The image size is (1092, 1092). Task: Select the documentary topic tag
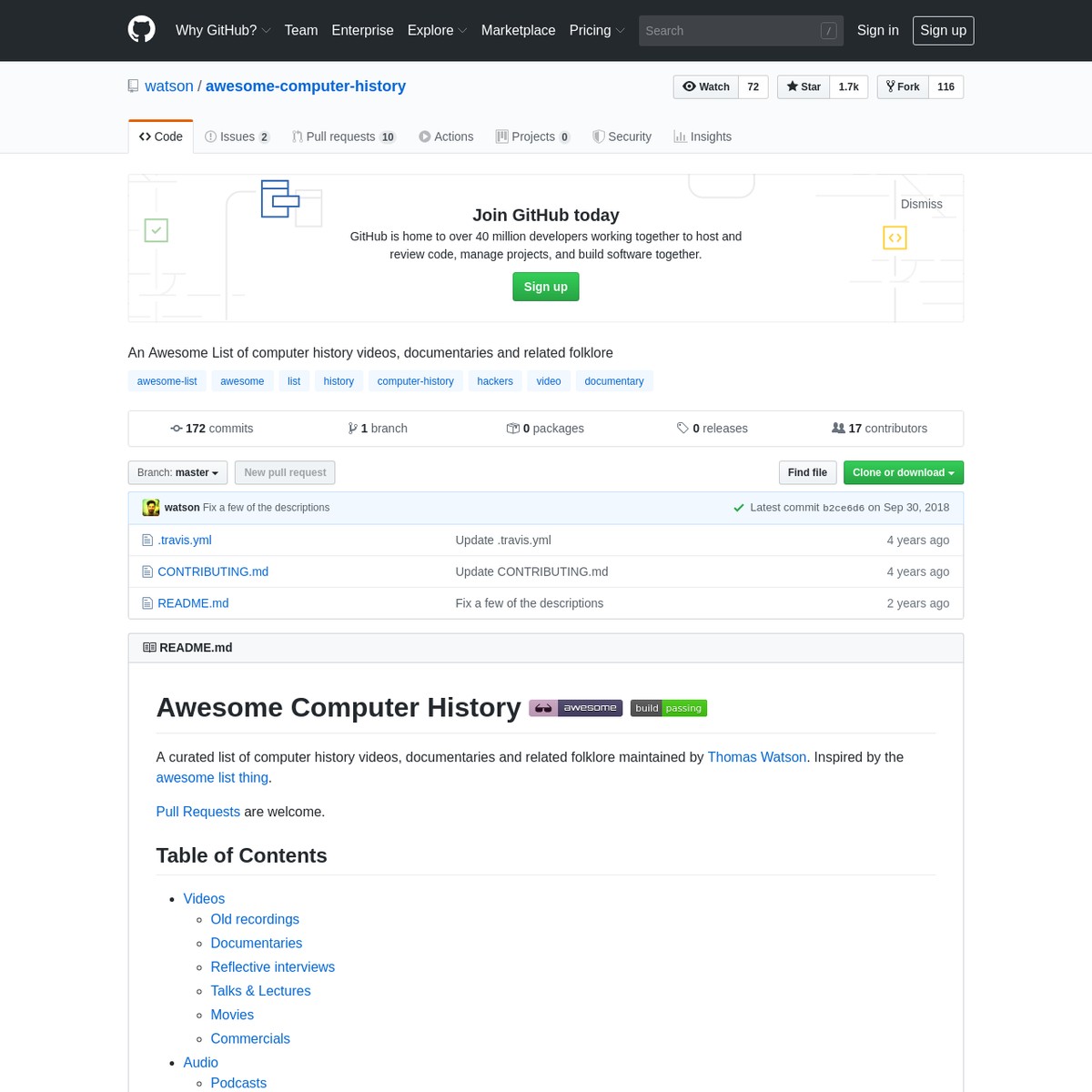point(614,381)
